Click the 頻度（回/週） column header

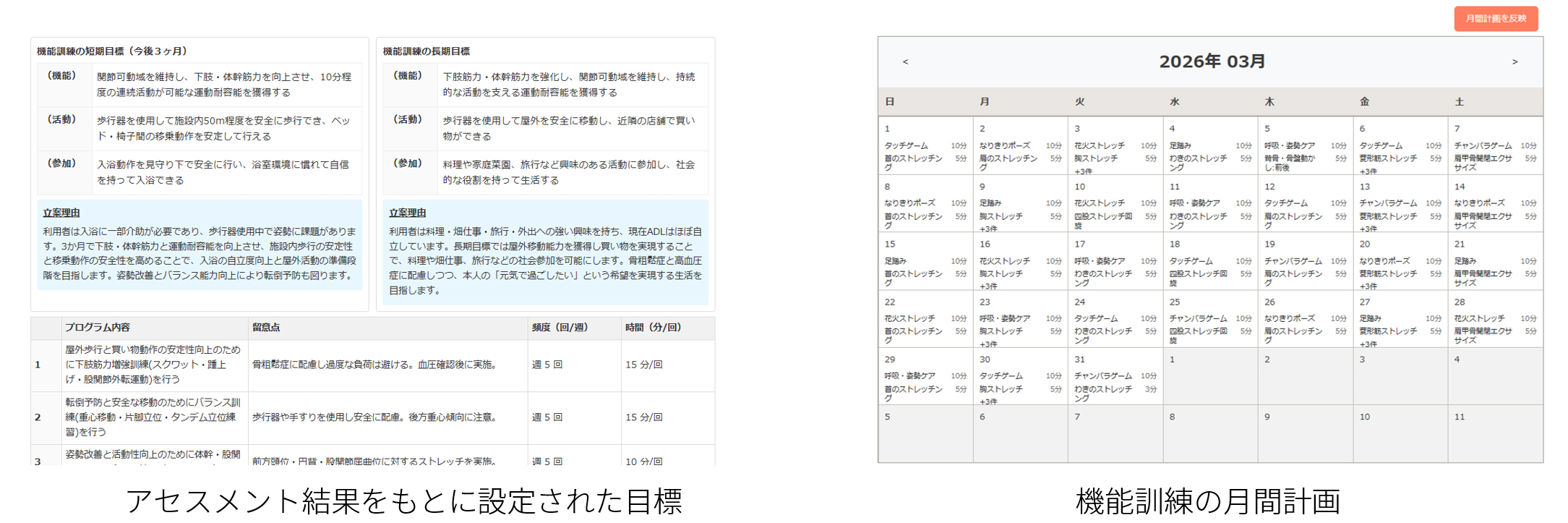560,328
